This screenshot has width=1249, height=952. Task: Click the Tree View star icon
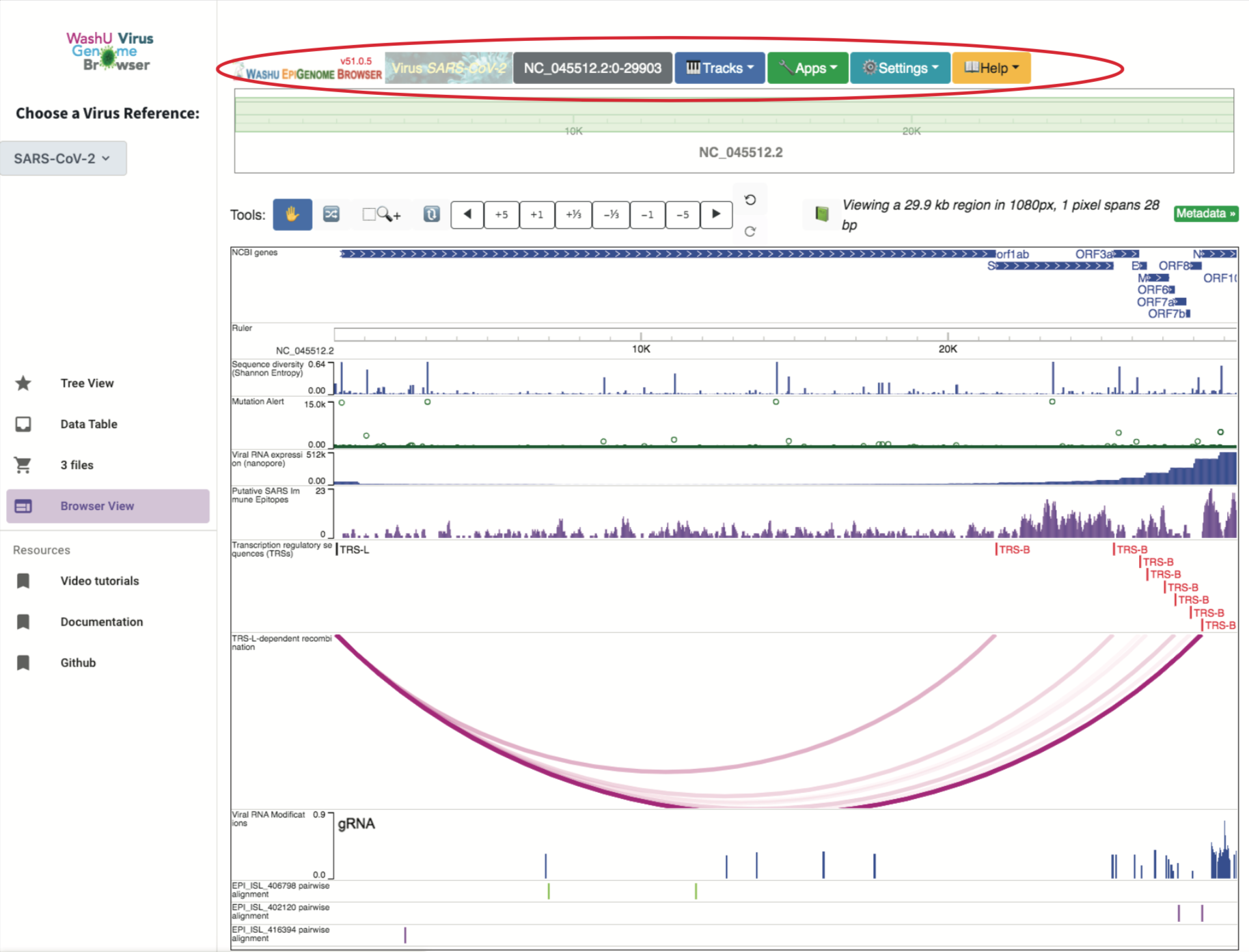tap(23, 383)
